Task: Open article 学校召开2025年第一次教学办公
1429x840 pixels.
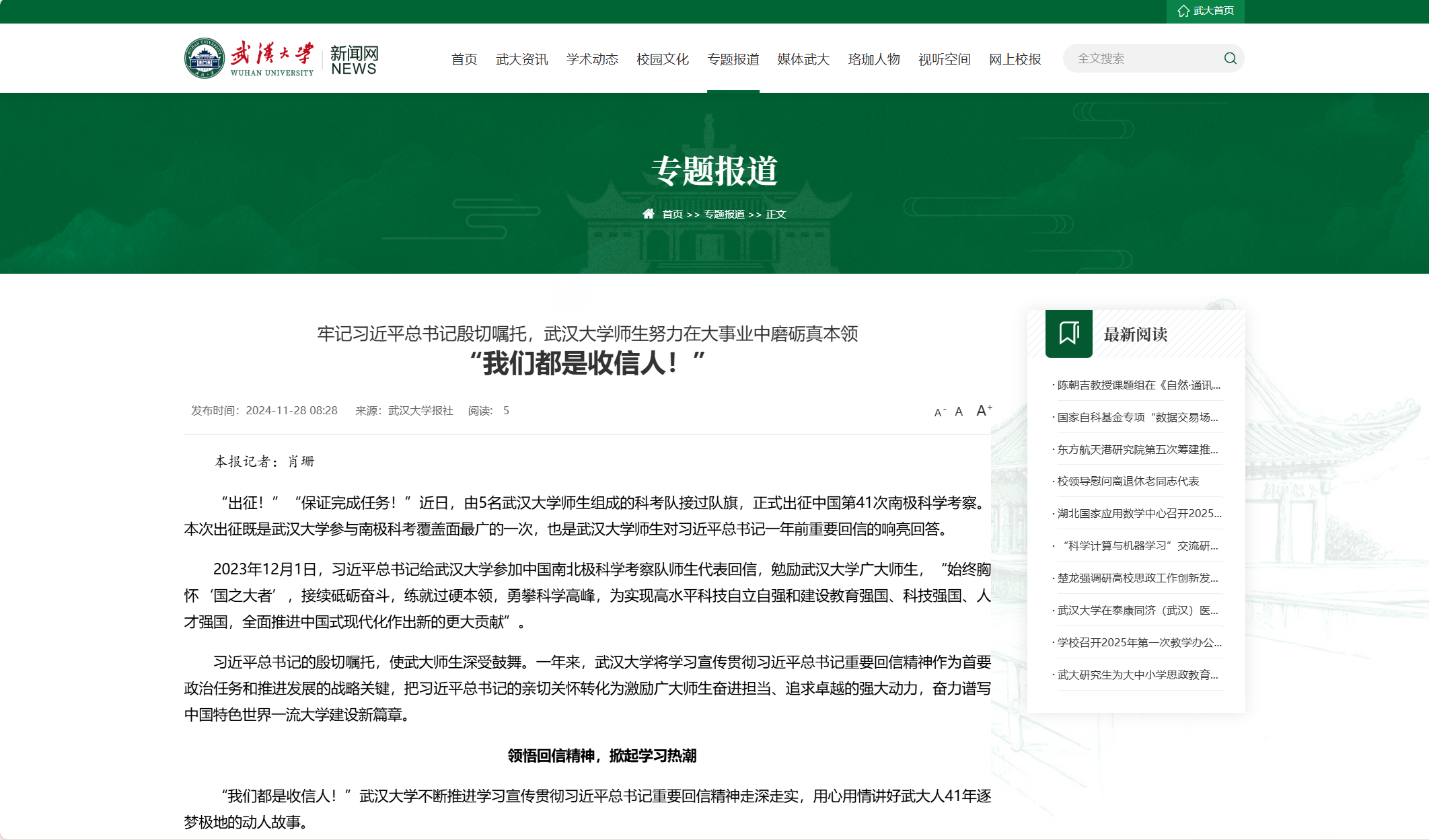Action: (1138, 642)
